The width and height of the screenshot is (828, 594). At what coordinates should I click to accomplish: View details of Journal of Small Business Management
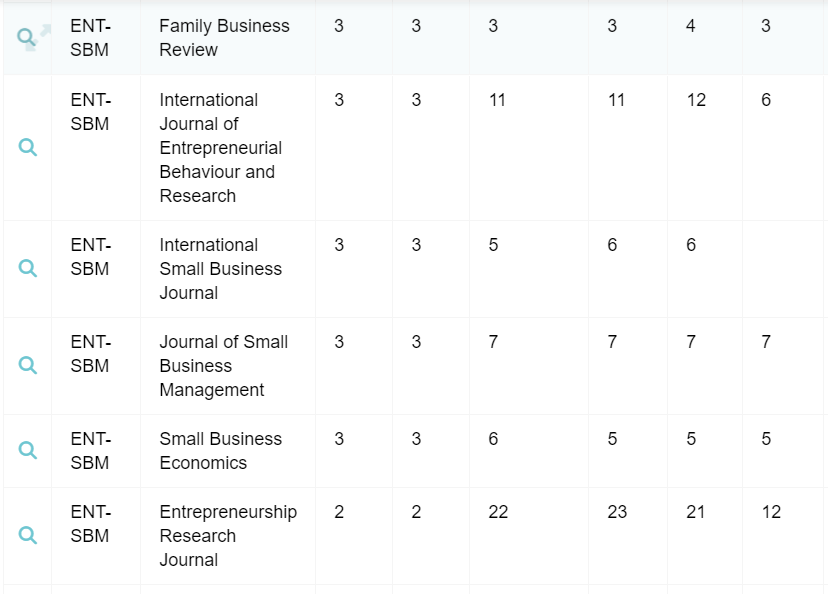(x=28, y=366)
